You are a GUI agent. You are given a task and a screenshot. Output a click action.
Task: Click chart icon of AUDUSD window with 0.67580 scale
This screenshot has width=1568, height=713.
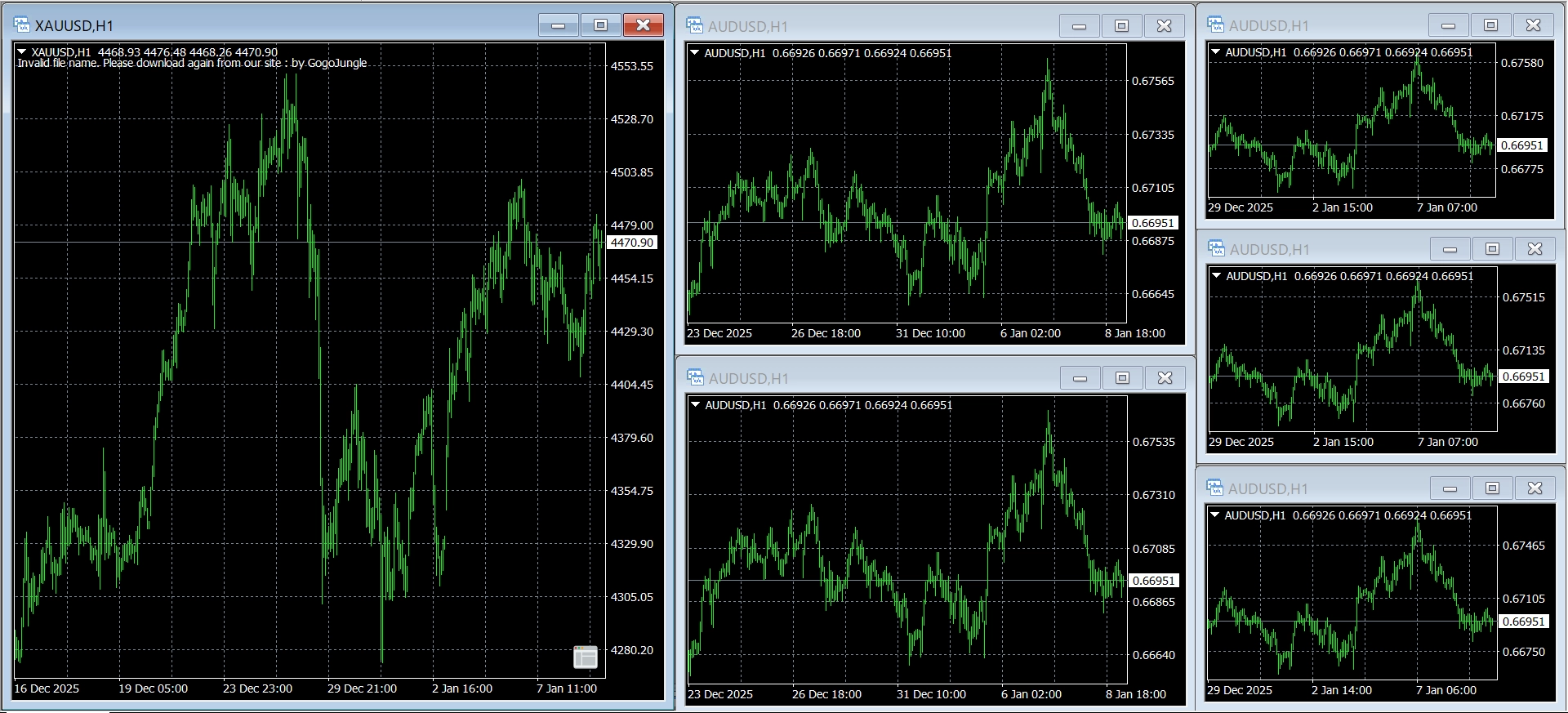1216,25
